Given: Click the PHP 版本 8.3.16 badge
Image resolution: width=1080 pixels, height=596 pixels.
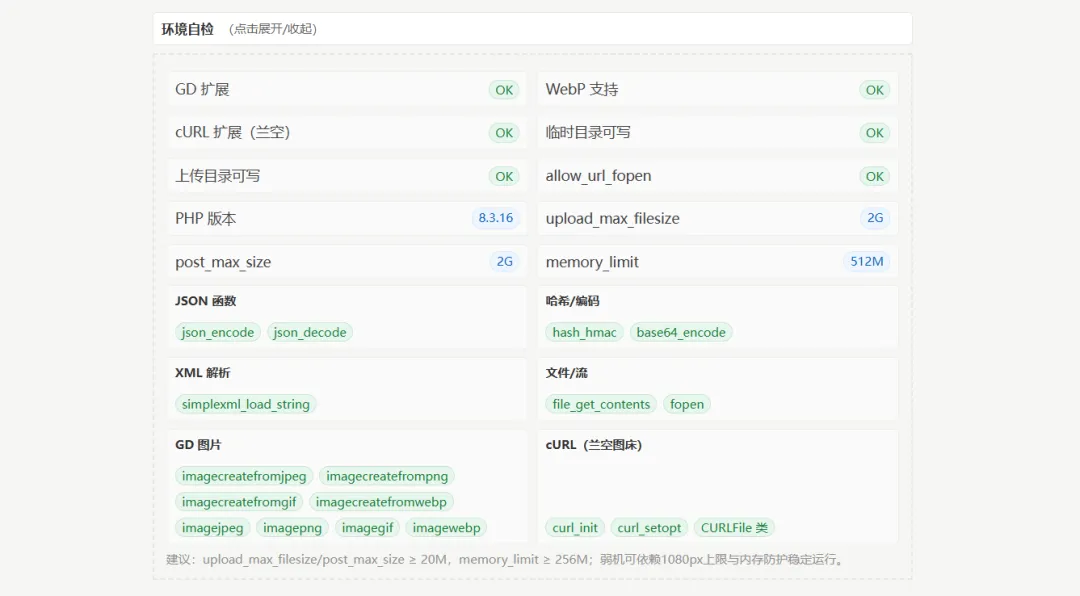Looking at the screenshot, I should 495,218.
